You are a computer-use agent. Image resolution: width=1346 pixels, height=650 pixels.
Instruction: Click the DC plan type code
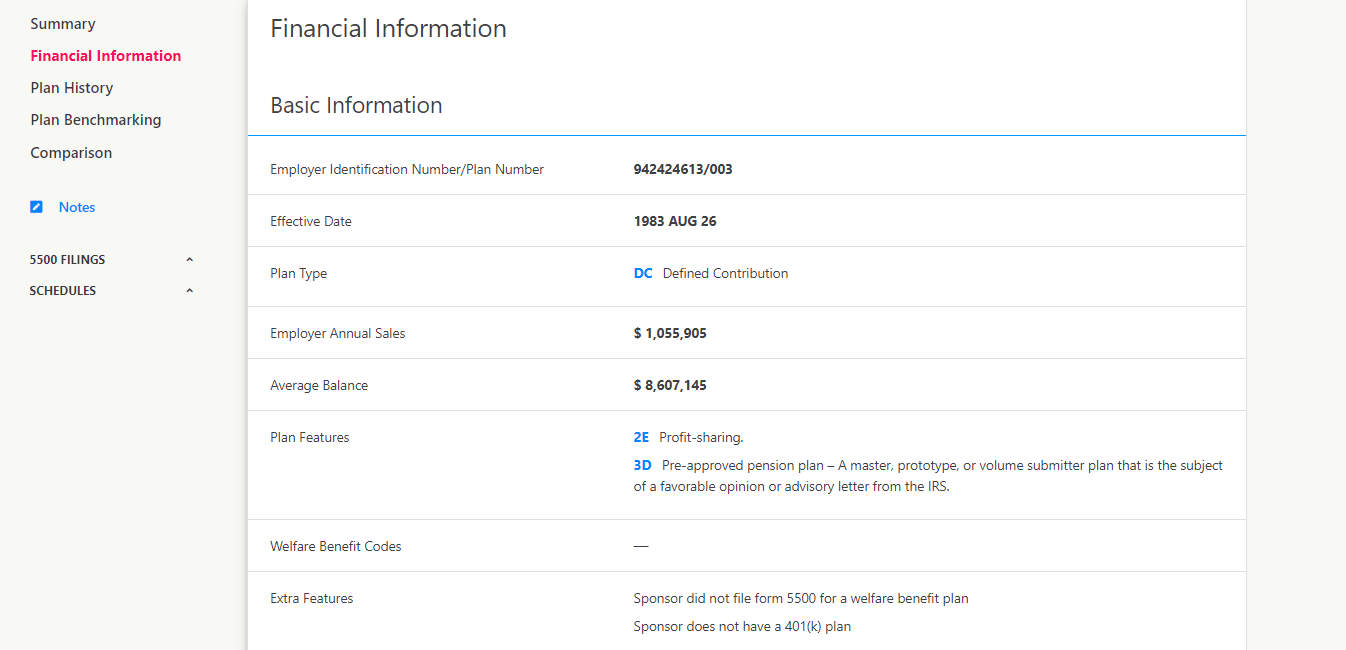tap(643, 274)
